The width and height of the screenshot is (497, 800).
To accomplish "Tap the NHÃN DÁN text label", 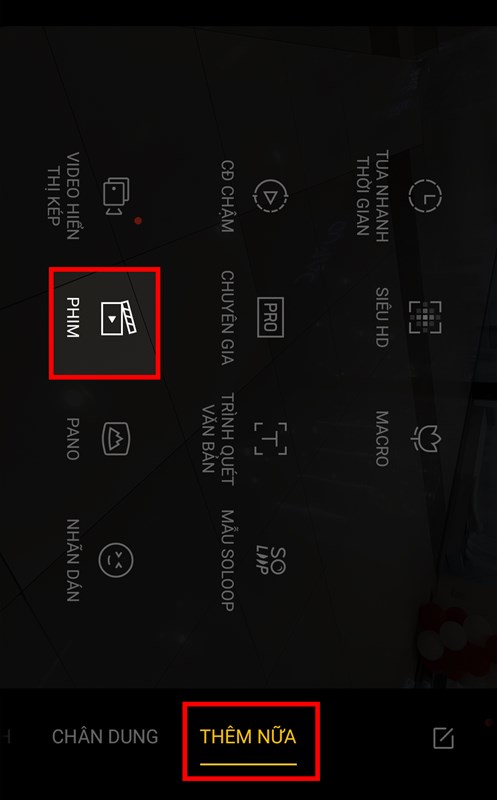I will (72, 560).
